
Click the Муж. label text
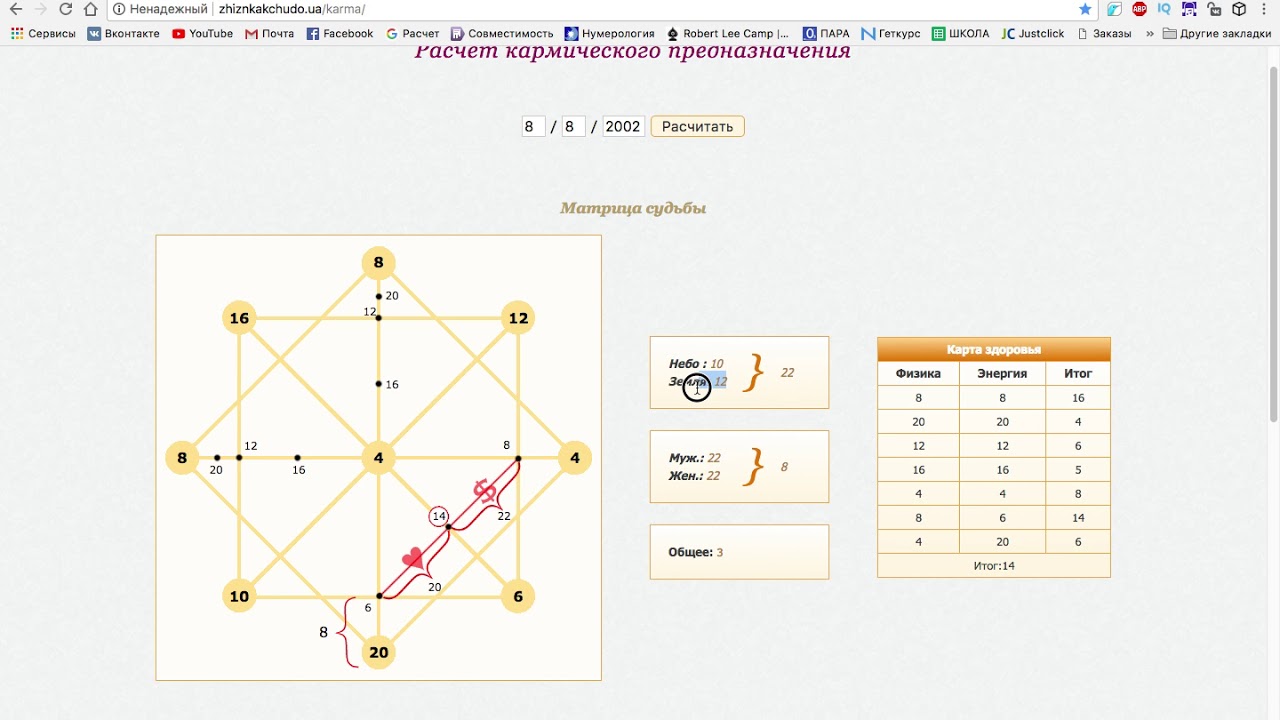click(686, 458)
